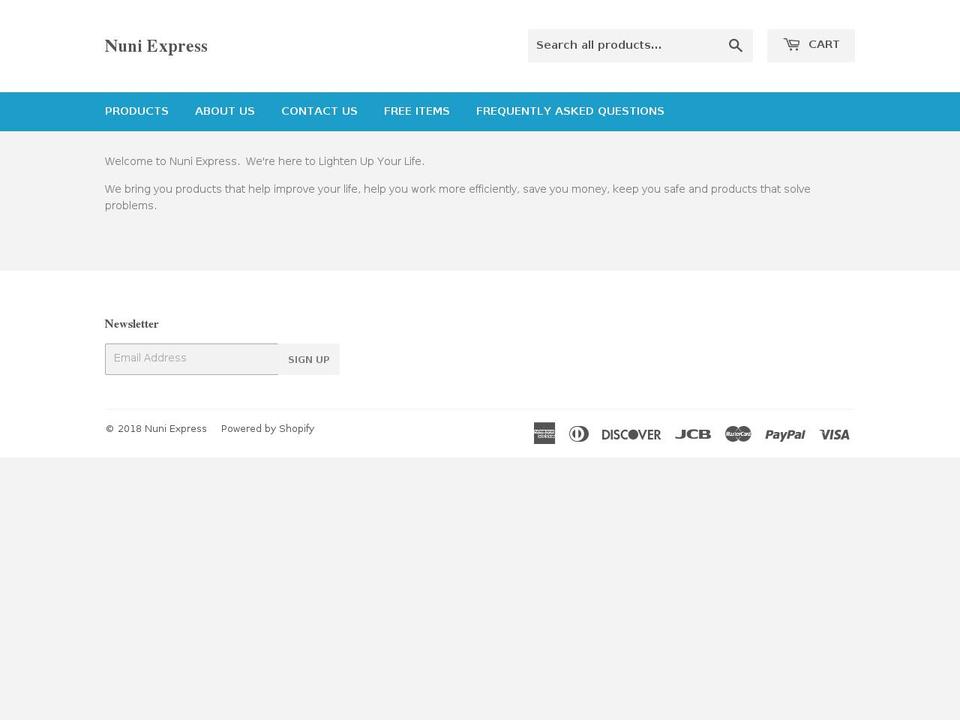Click the 'We bring you products' paragraph

point(457,197)
